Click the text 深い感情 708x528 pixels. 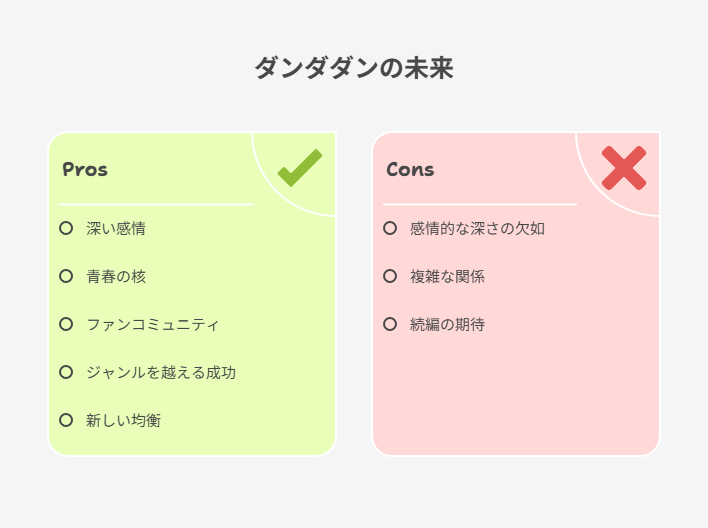(116, 229)
